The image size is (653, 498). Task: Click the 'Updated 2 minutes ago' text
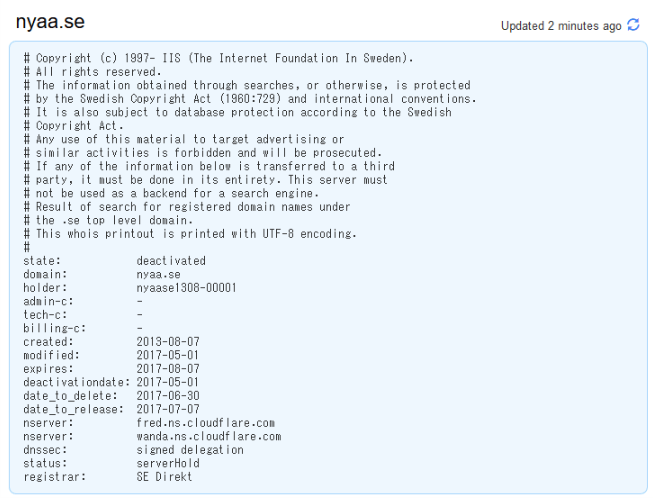(x=561, y=25)
